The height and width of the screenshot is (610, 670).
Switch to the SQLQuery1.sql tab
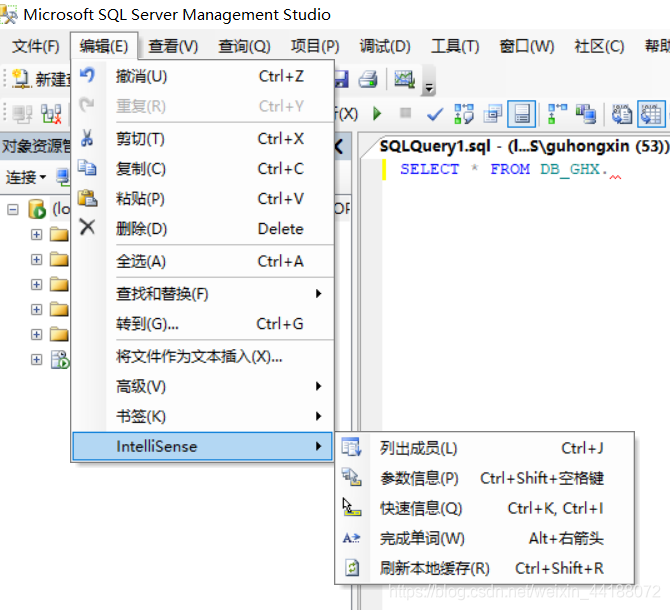point(523,147)
